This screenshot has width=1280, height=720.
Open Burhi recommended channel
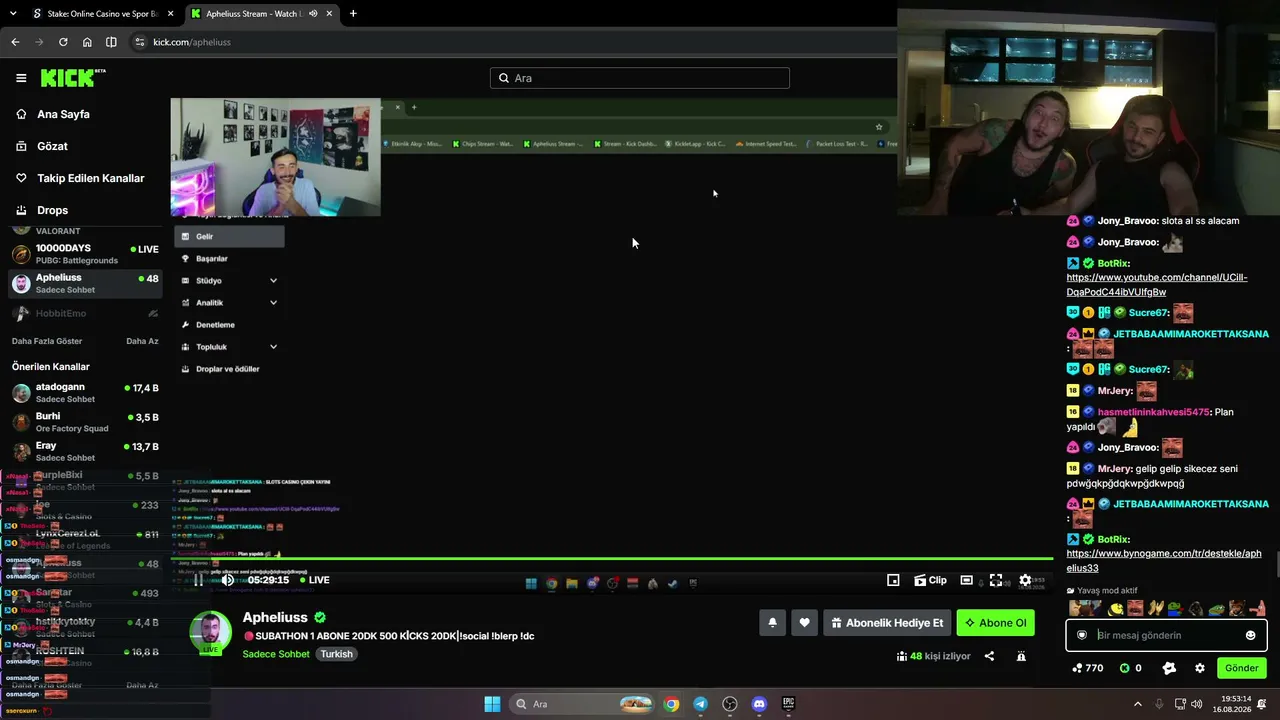[85, 422]
